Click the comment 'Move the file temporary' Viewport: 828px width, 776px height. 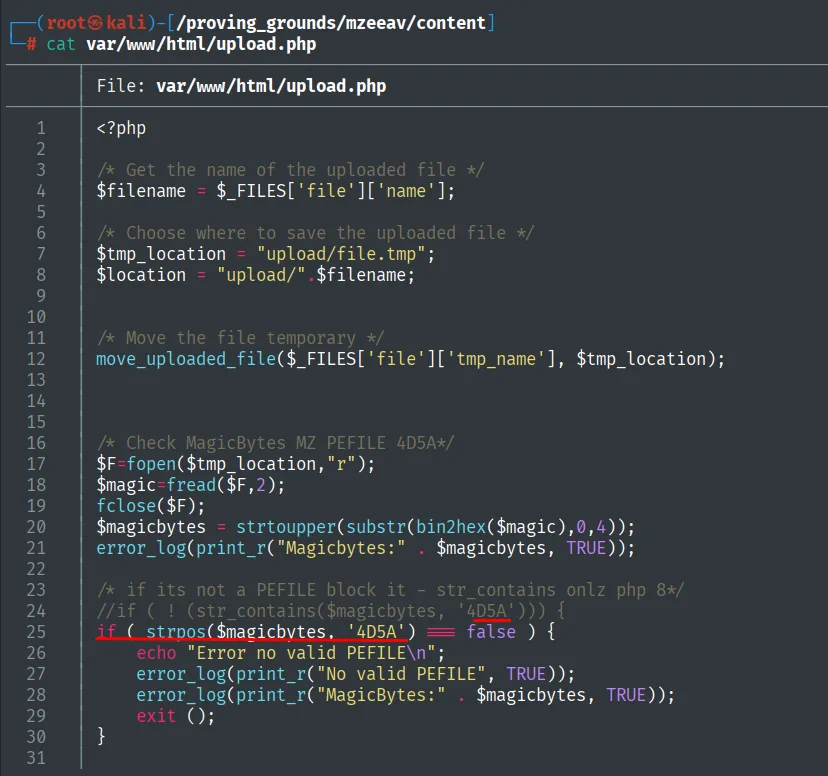(240, 338)
